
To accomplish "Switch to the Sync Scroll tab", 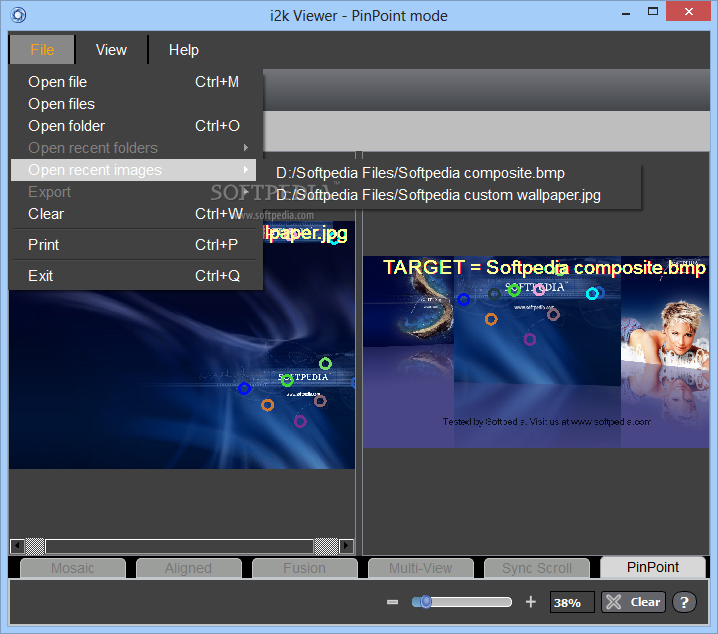I will click(537, 568).
